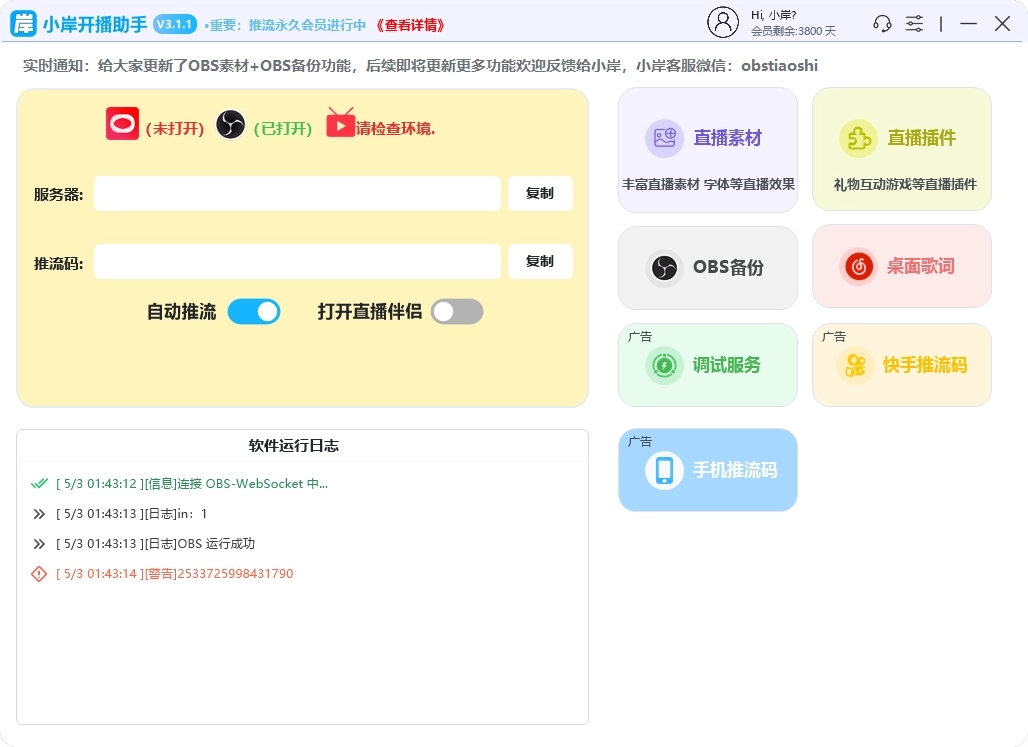The width and height of the screenshot is (1028, 747).
Task: Click the 礼物互动游戏等直播插件 description
Action: pyautogui.click(x=905, y=184)
